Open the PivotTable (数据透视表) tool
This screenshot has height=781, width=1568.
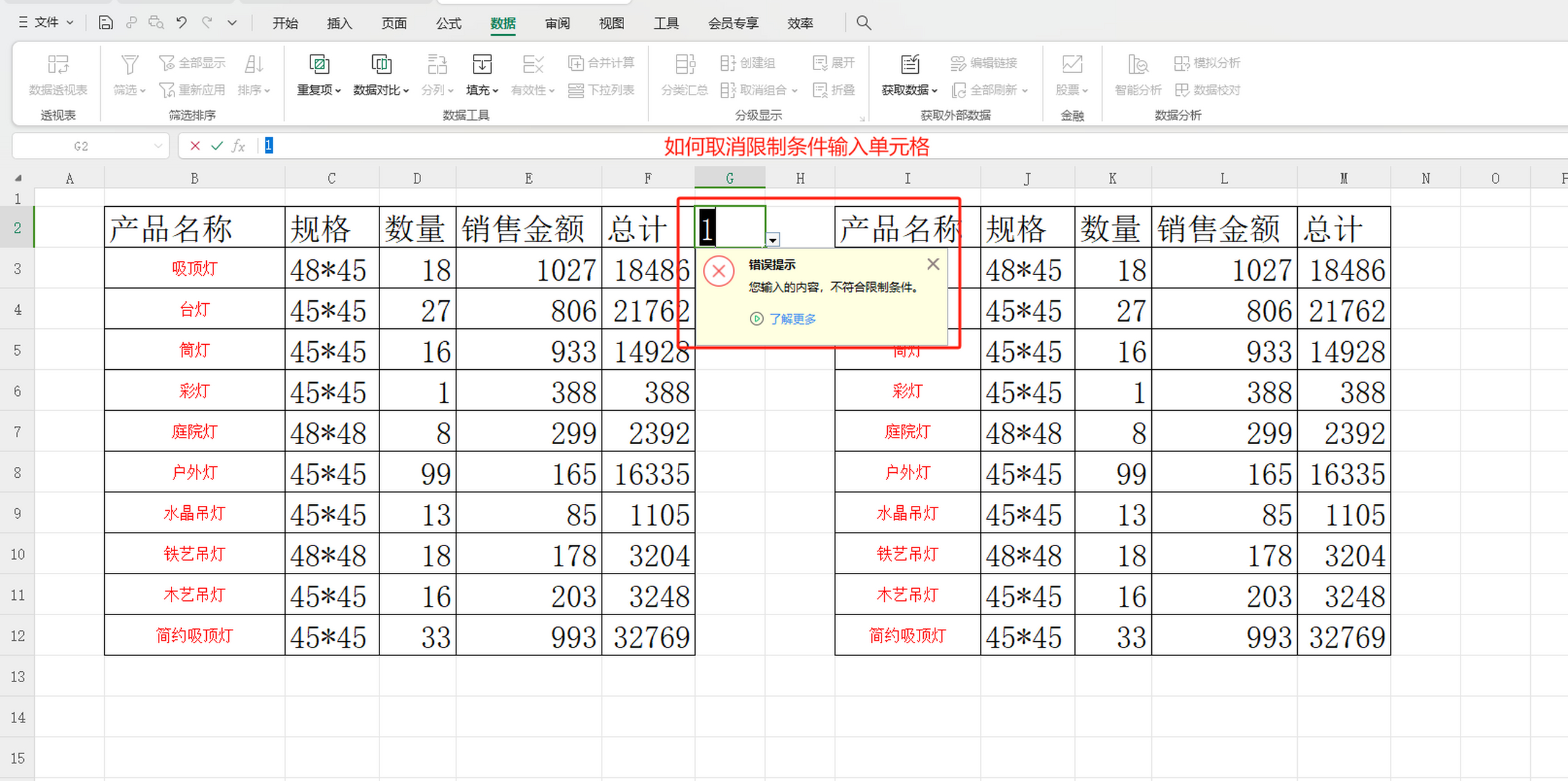(x=58, y=75)
